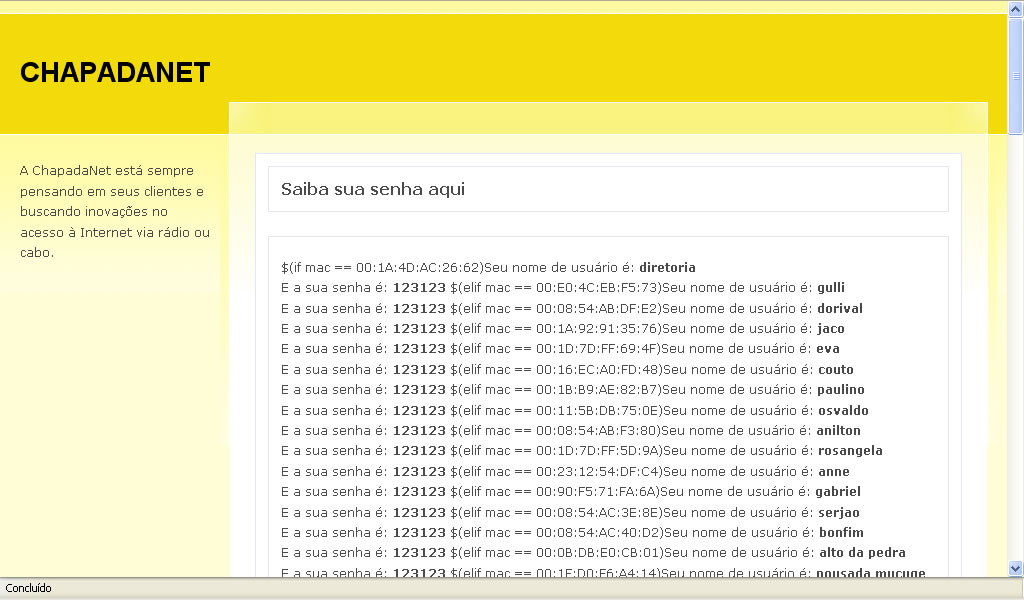Click the 'Saiba sua senha aqui' heading

click(373, 189)
